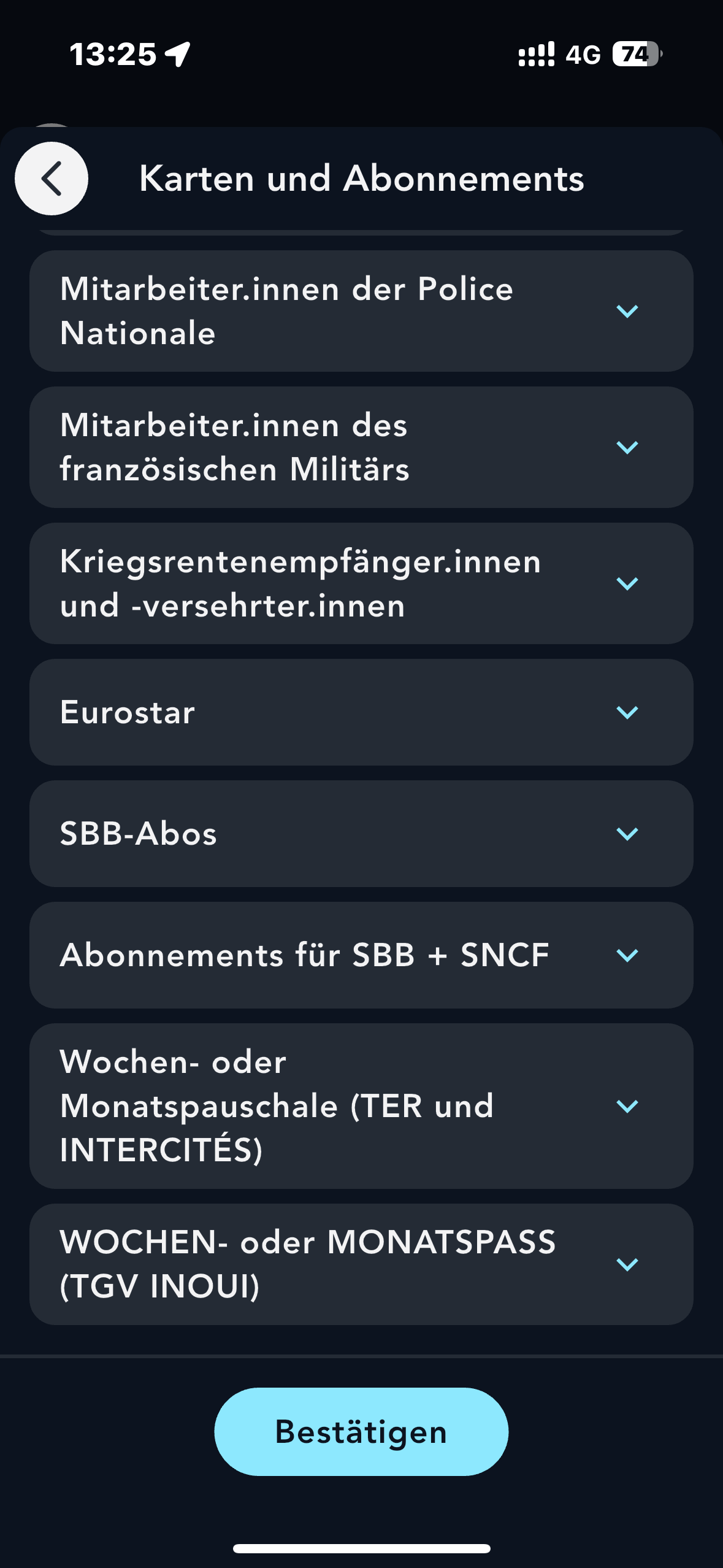Choose the WOCHEN- oder MONATSPASS (TGV INOUI) label
This screenshot has height=1568, width=723.
[307, 1264]
